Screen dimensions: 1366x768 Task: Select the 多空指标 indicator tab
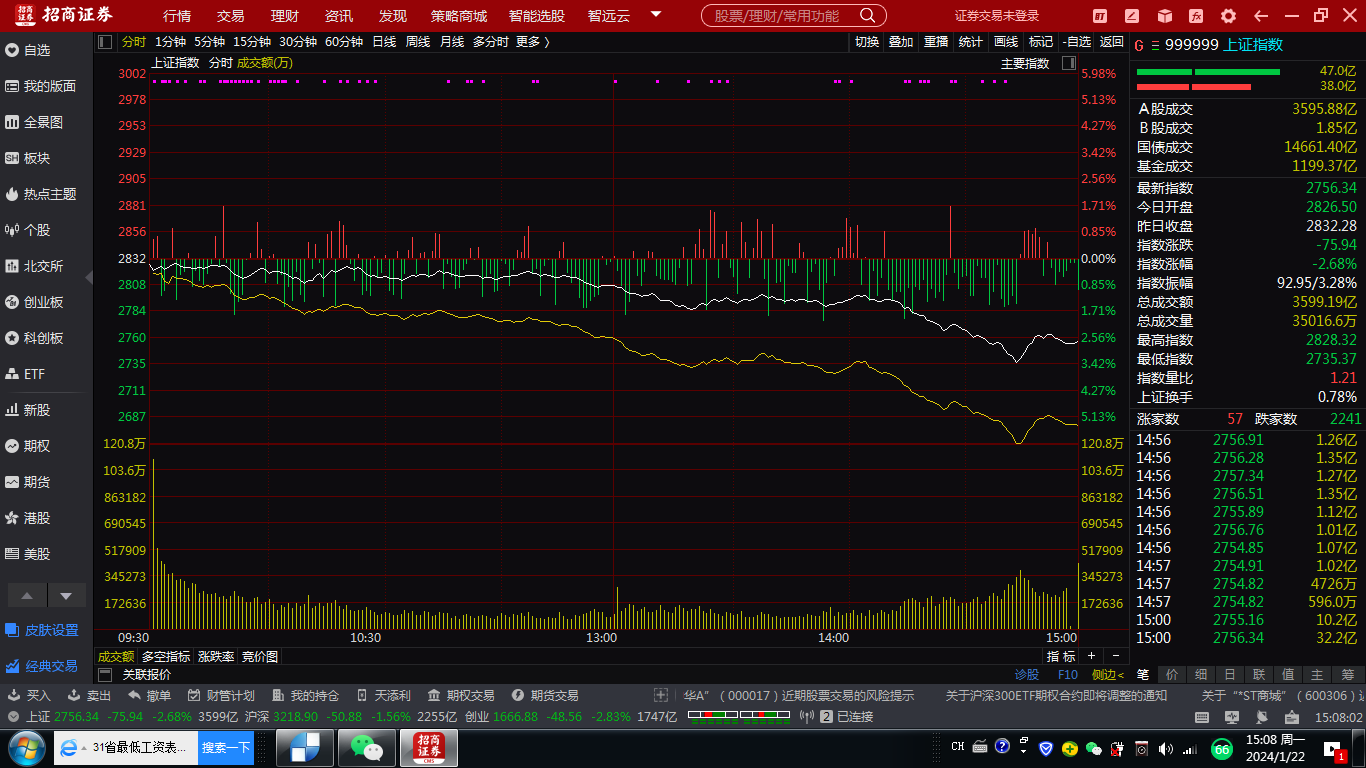tap(166, 657)
